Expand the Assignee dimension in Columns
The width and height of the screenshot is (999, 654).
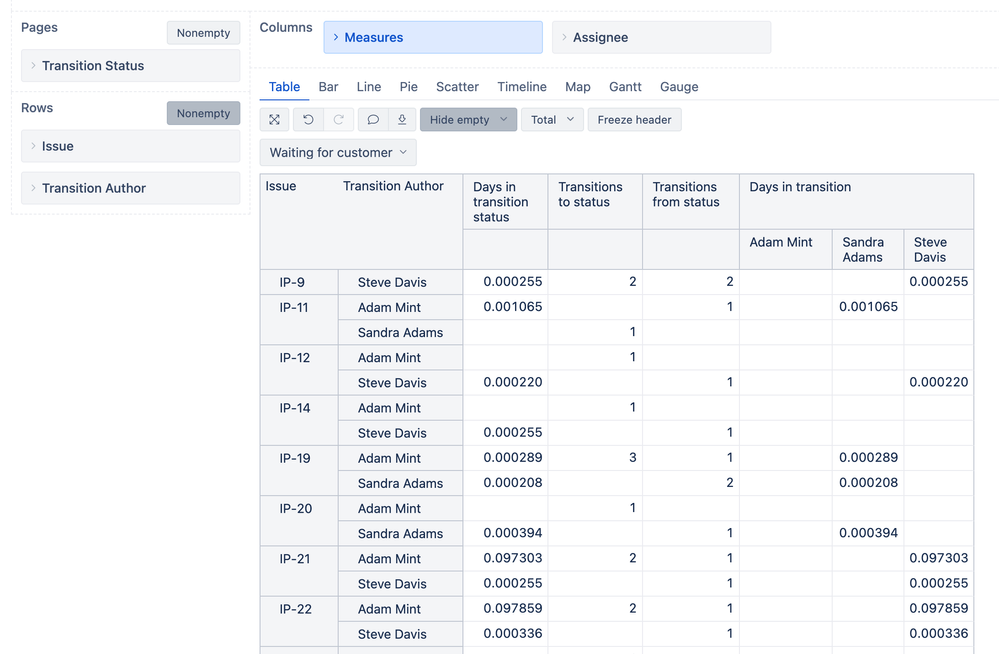(x=661, y=38)
